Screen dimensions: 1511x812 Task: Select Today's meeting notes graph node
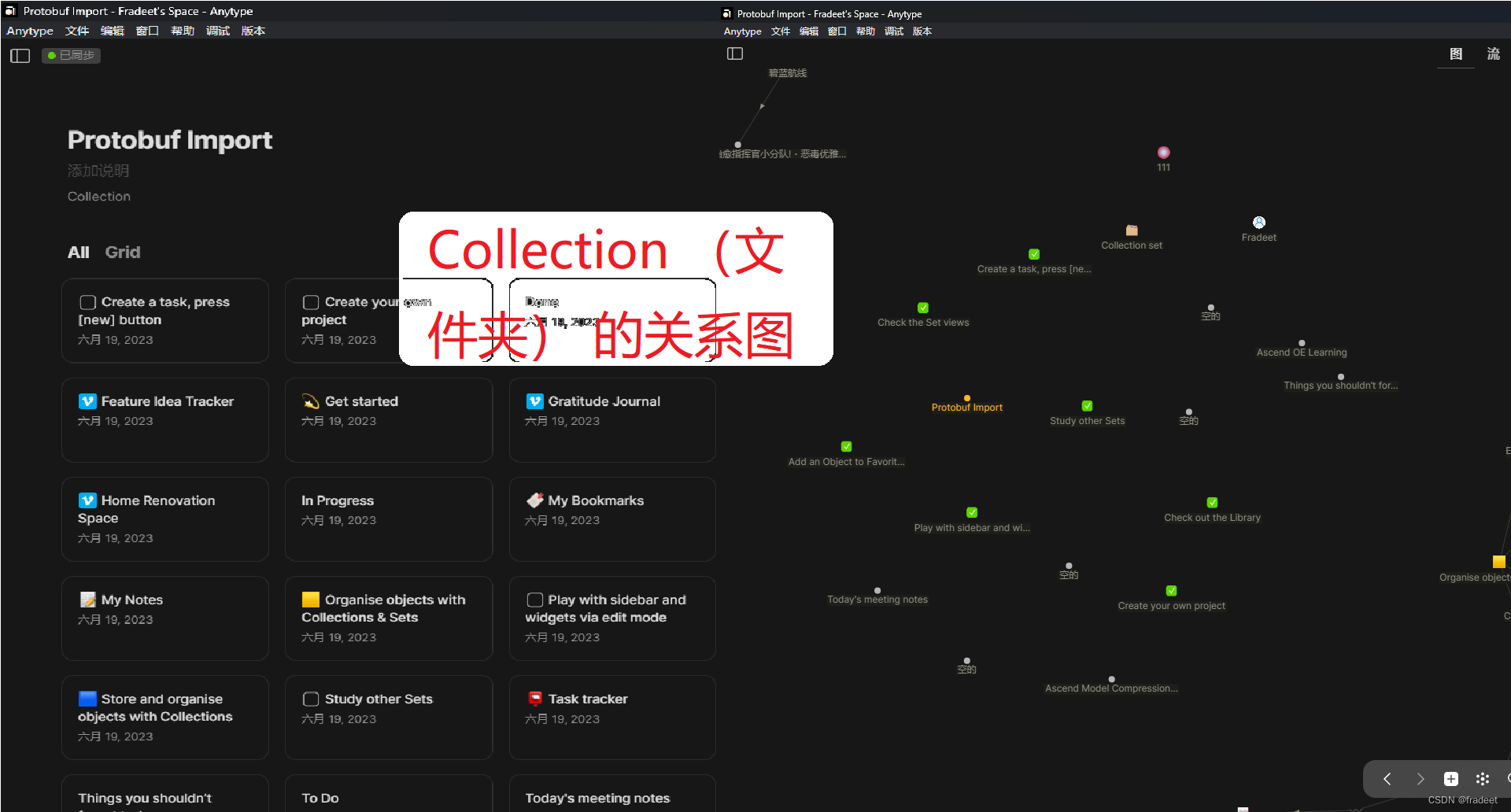pos(877,590)
